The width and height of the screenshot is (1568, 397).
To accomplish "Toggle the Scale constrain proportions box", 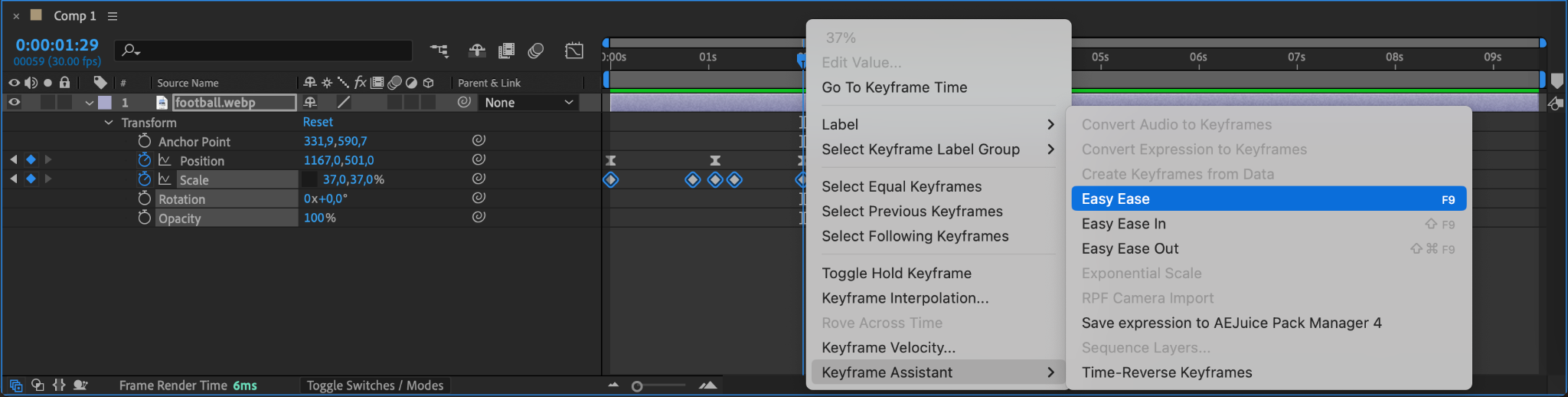I will [x=309, y=179].
